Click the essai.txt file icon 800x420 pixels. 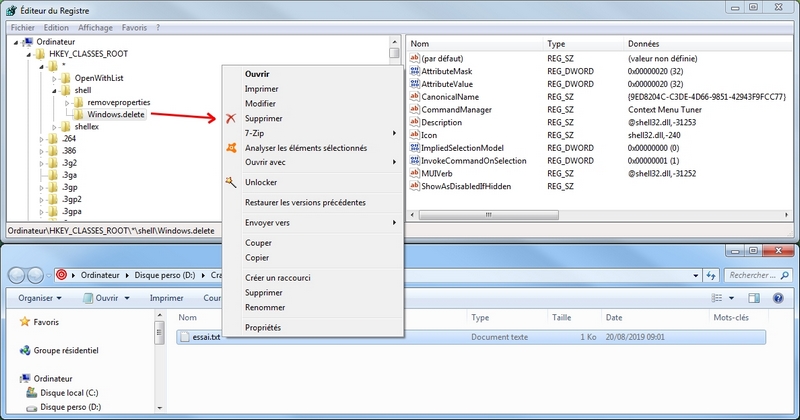(185, 338)
